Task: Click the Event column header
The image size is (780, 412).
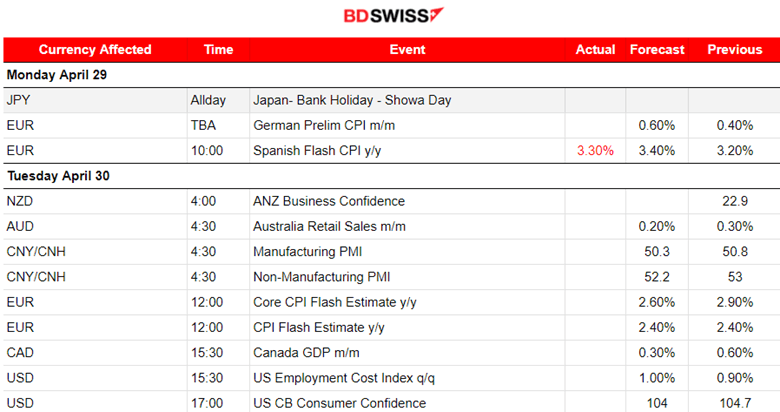Action: (407, 49)
